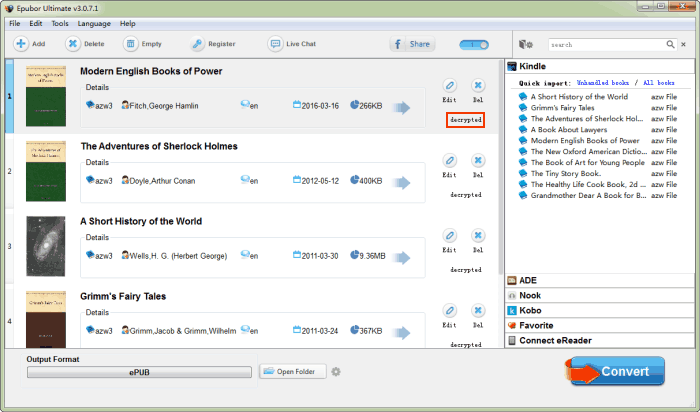Click the Unhandled books link
The height and width of the screenshot is (412, 700).
[x=603, y=83]
